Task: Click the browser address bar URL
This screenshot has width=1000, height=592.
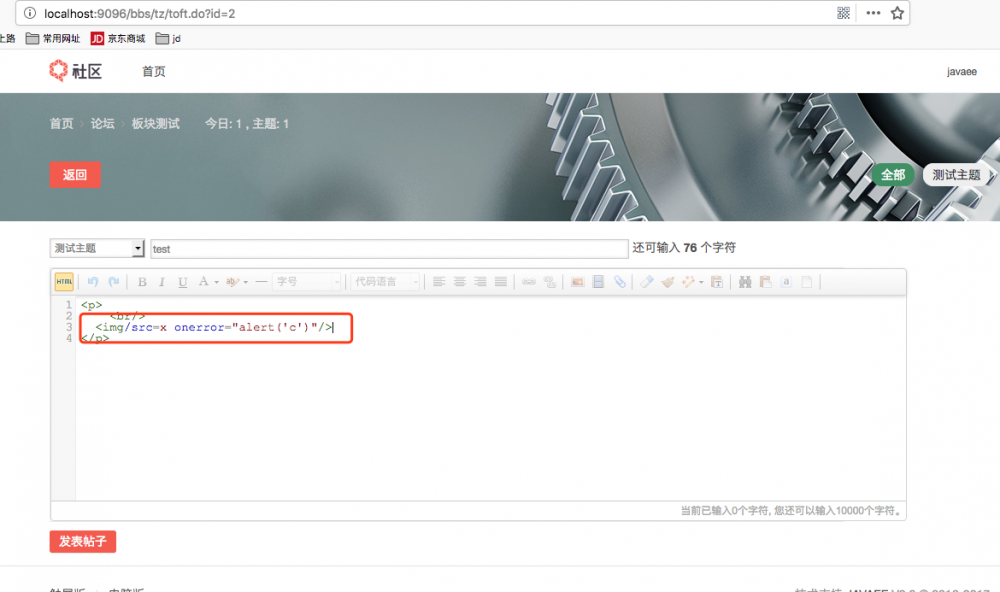Action: [x=140, y=13]
